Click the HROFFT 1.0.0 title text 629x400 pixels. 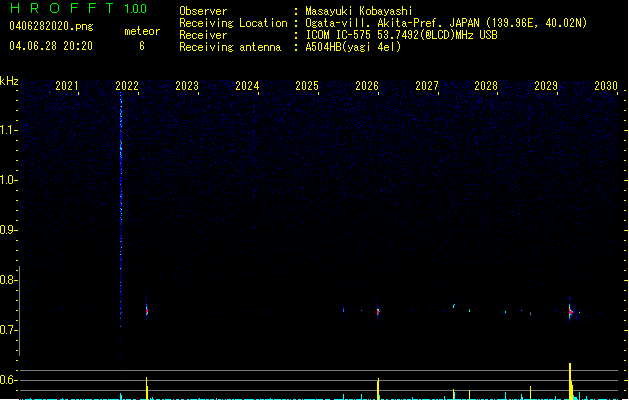pyautogui.click(x=79, y=8)
